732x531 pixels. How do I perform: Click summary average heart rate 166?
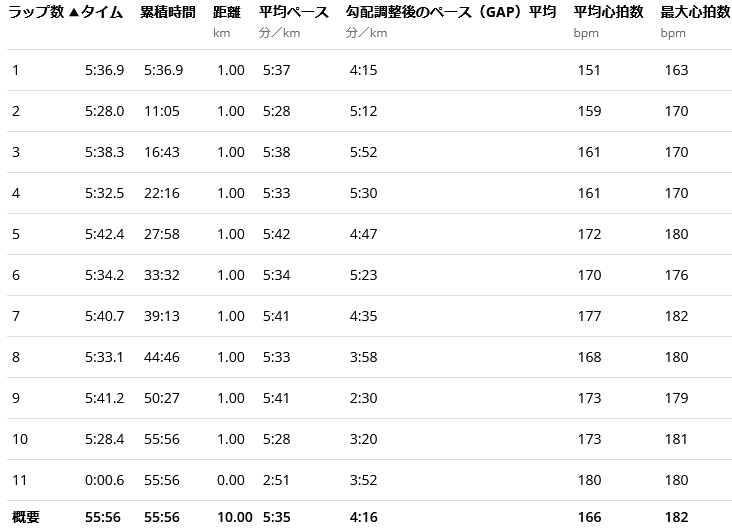point(590,517)
